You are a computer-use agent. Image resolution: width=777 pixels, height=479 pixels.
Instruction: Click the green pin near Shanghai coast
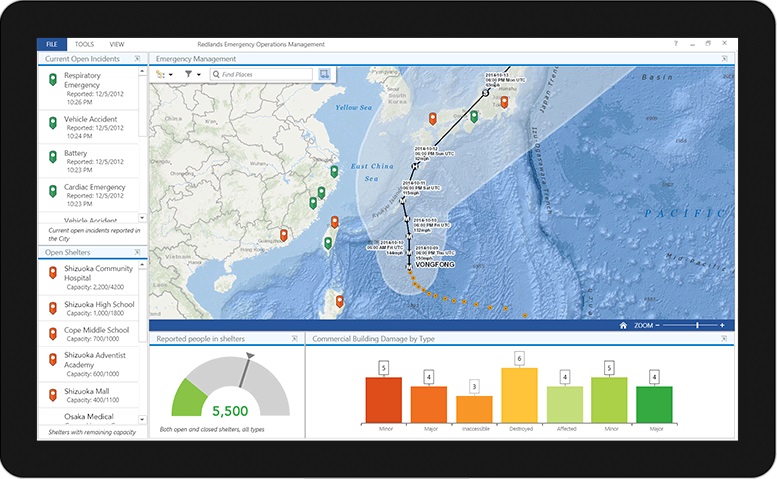[x=334, y=171]
